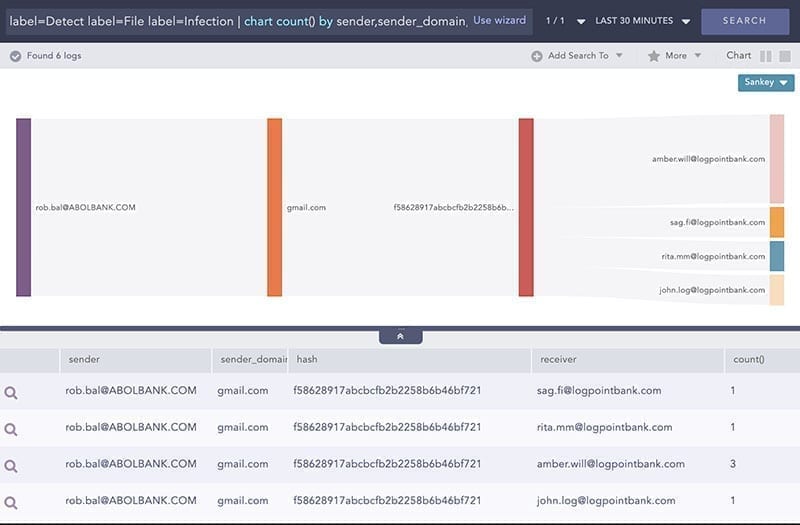The height and width of the screenshot is (525, 800).
Task: Click magnifier icon in amber.will row
Action: point(11,466)
